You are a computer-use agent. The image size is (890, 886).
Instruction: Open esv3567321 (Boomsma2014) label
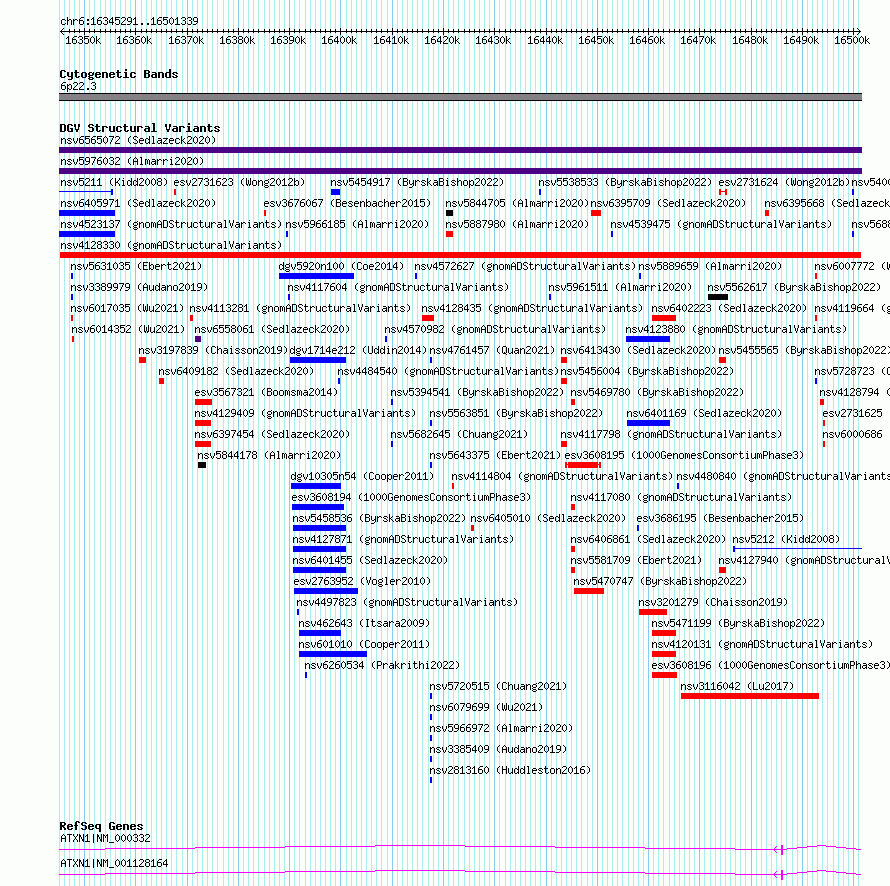[x=266, y=392]
